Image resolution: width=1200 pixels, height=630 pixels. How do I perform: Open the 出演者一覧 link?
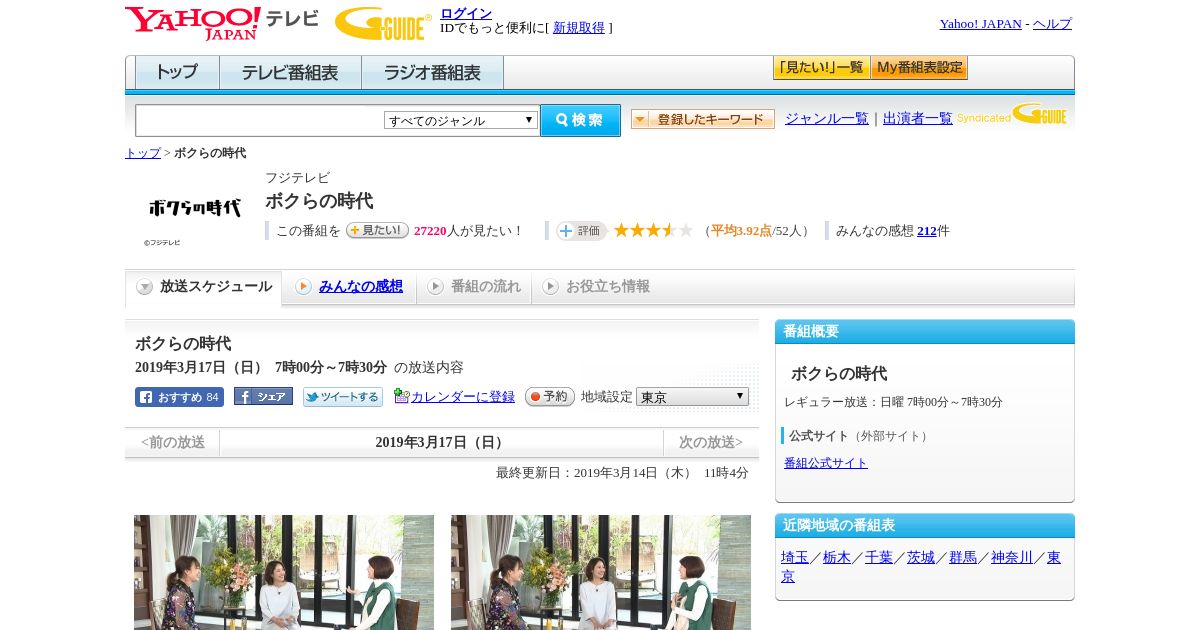tap(918, 119)
